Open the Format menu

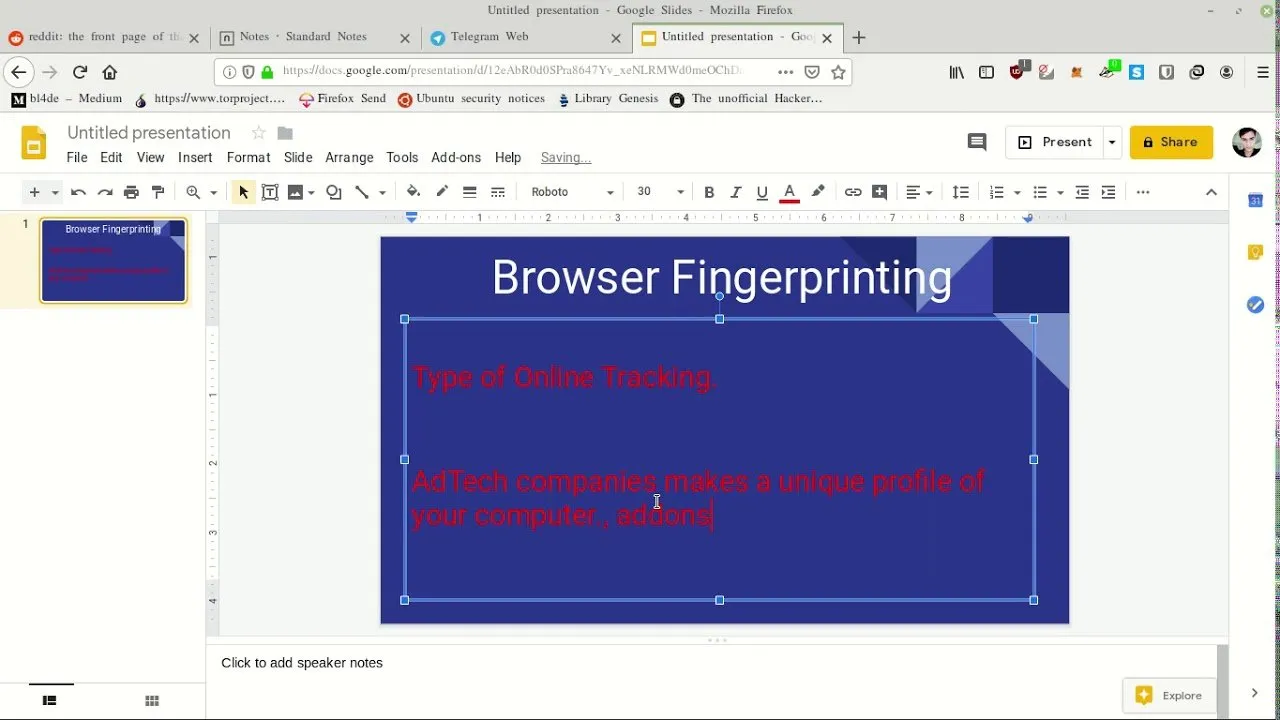click(x=248, y=157)
